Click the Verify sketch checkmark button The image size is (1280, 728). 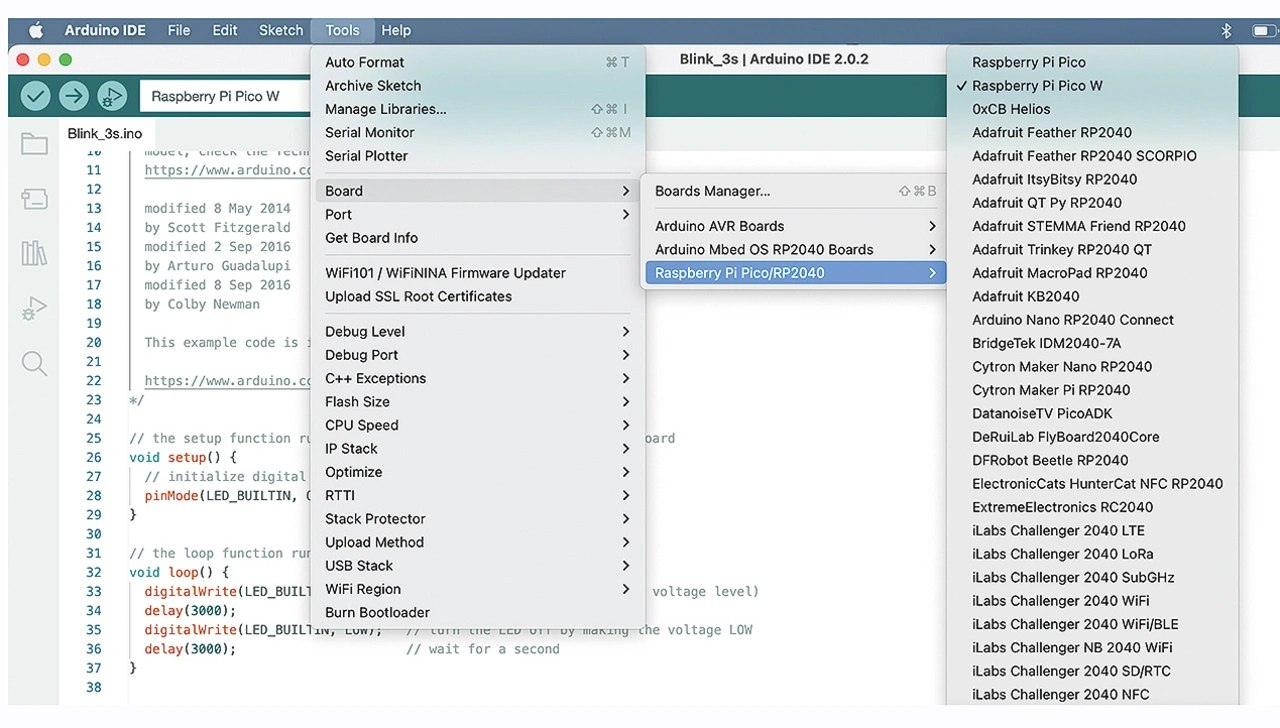[x=35, y=96]
